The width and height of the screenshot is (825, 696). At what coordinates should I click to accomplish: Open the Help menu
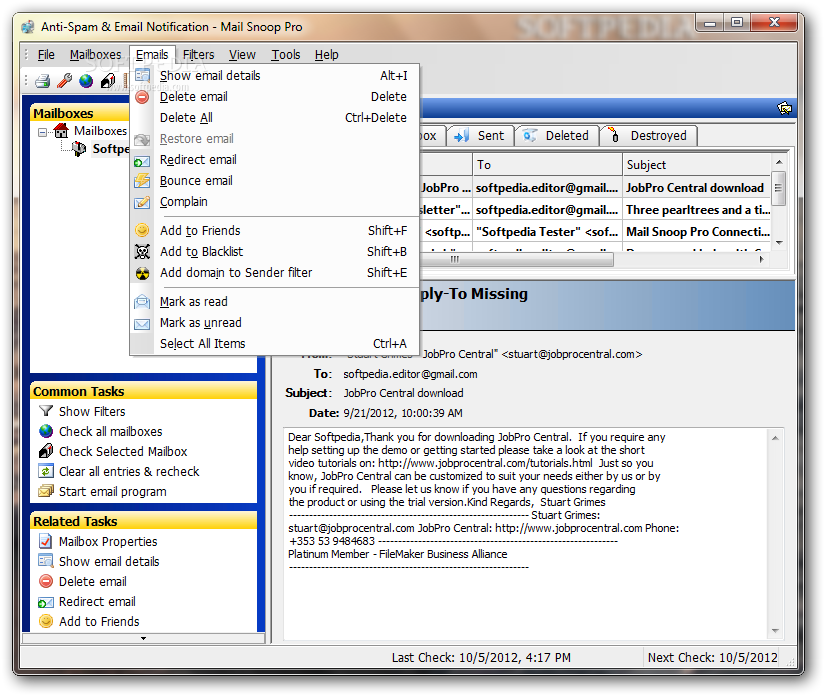(327, 55)
